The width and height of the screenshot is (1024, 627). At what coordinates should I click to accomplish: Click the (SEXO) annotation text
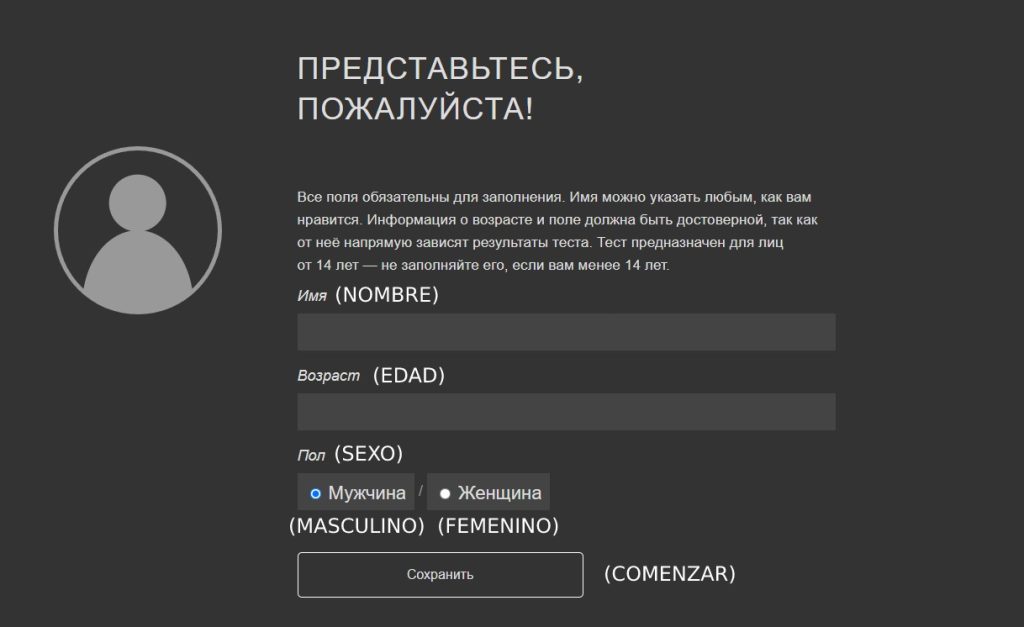pos(368,454)
